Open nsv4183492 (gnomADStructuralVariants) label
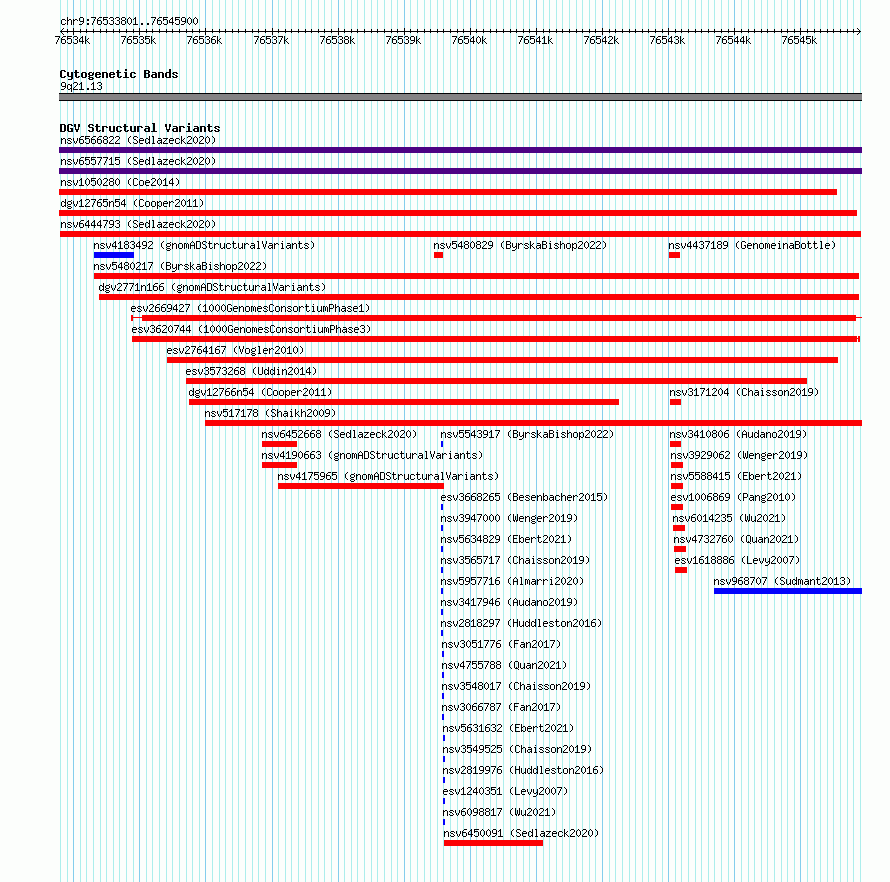Viewport: 890px width, 882px height. 204,245
